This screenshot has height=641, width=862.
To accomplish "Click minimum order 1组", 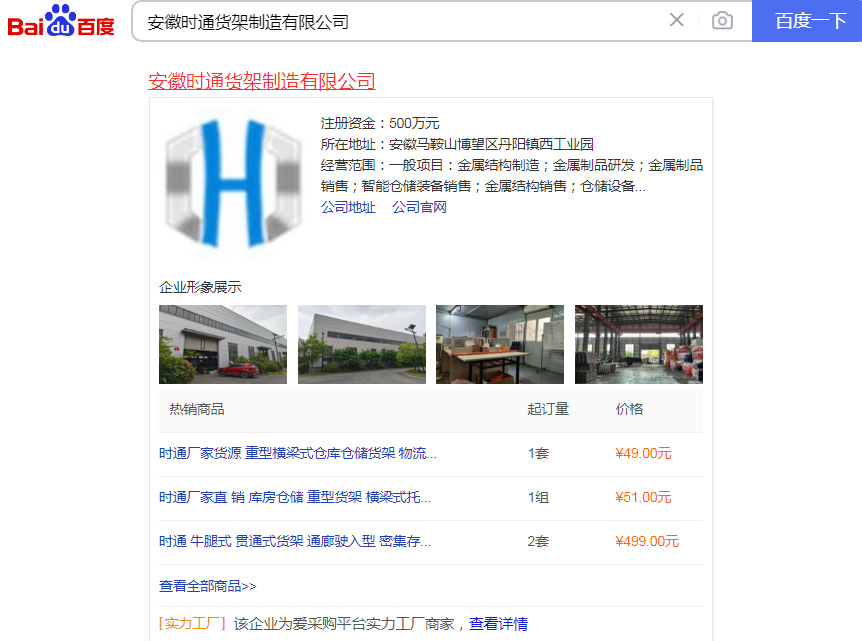I will 539,498.
